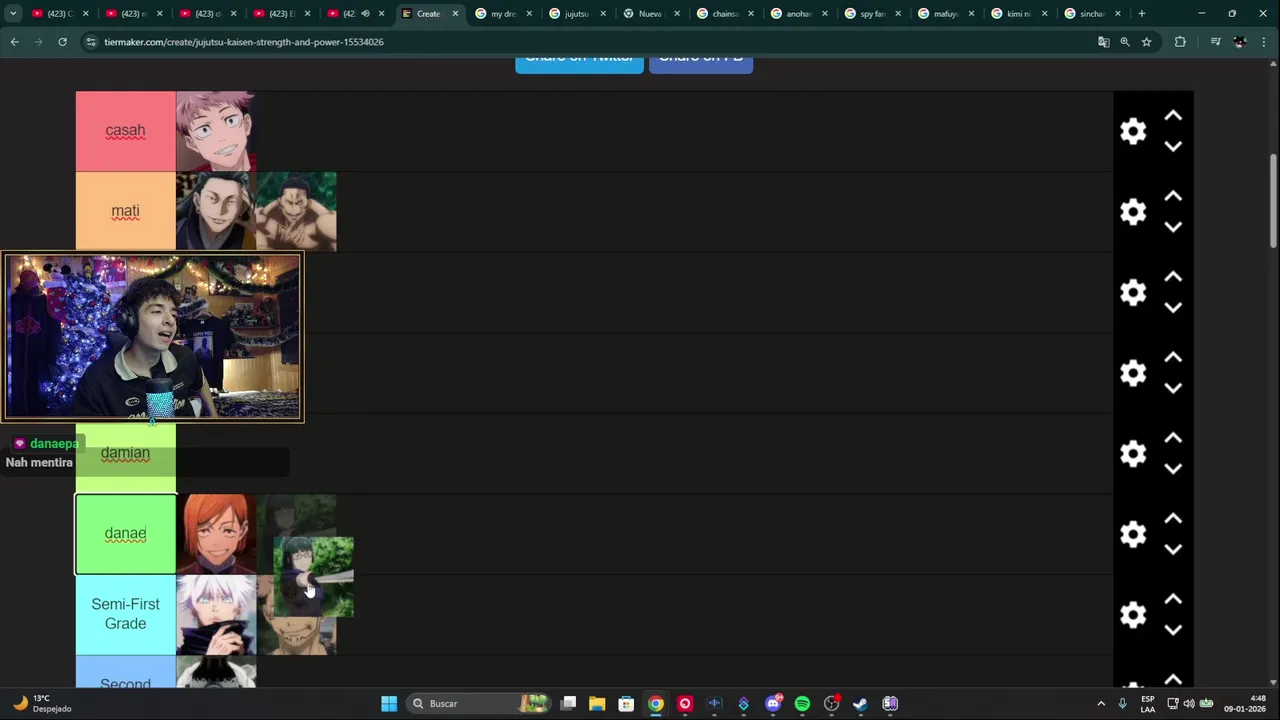Viewport: 1280px width, 720px height.
Task: Select pink-haired character in casah tier
Action: (216, 131)
